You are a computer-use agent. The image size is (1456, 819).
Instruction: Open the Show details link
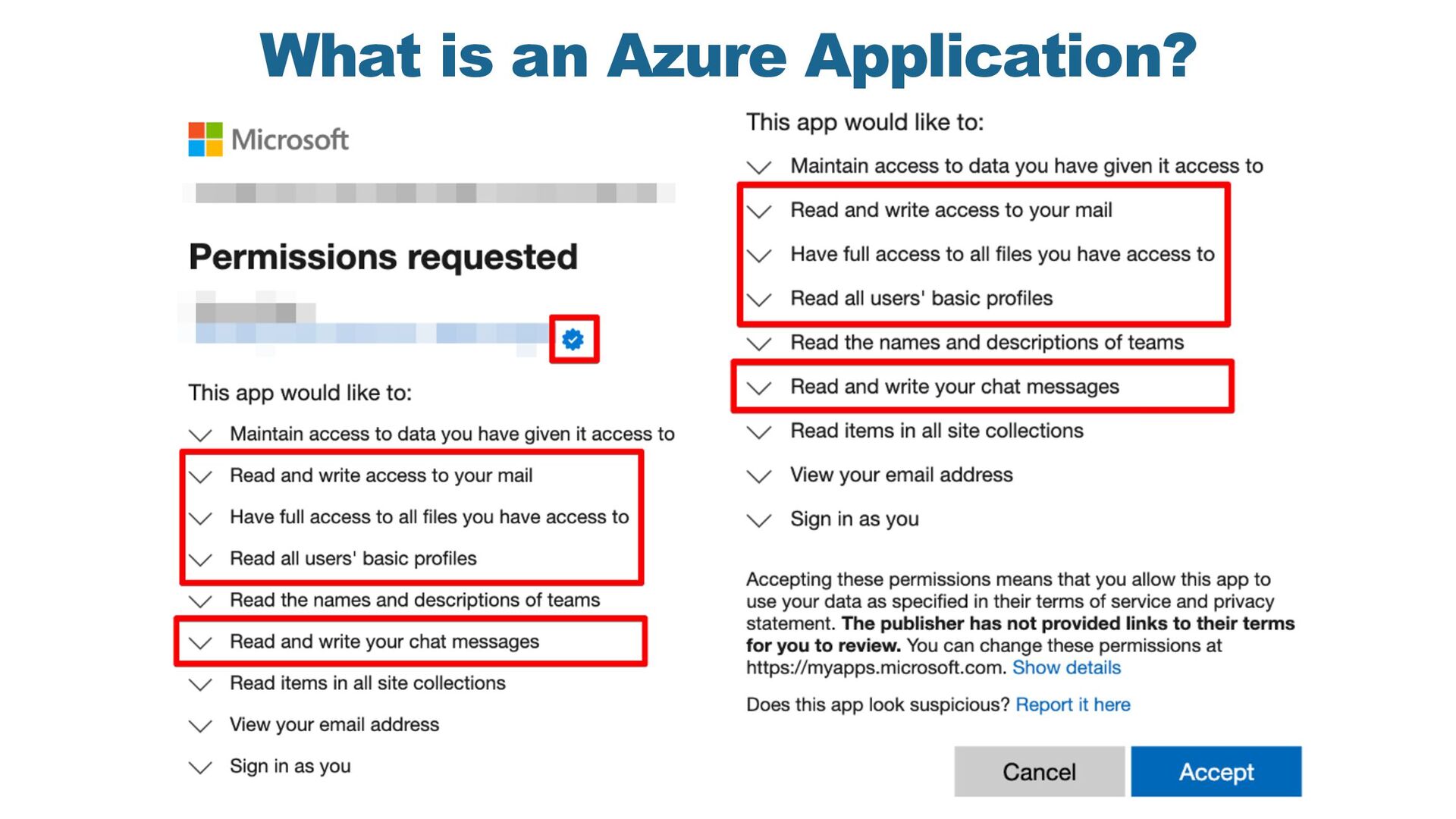click(x=1066, y=667)
